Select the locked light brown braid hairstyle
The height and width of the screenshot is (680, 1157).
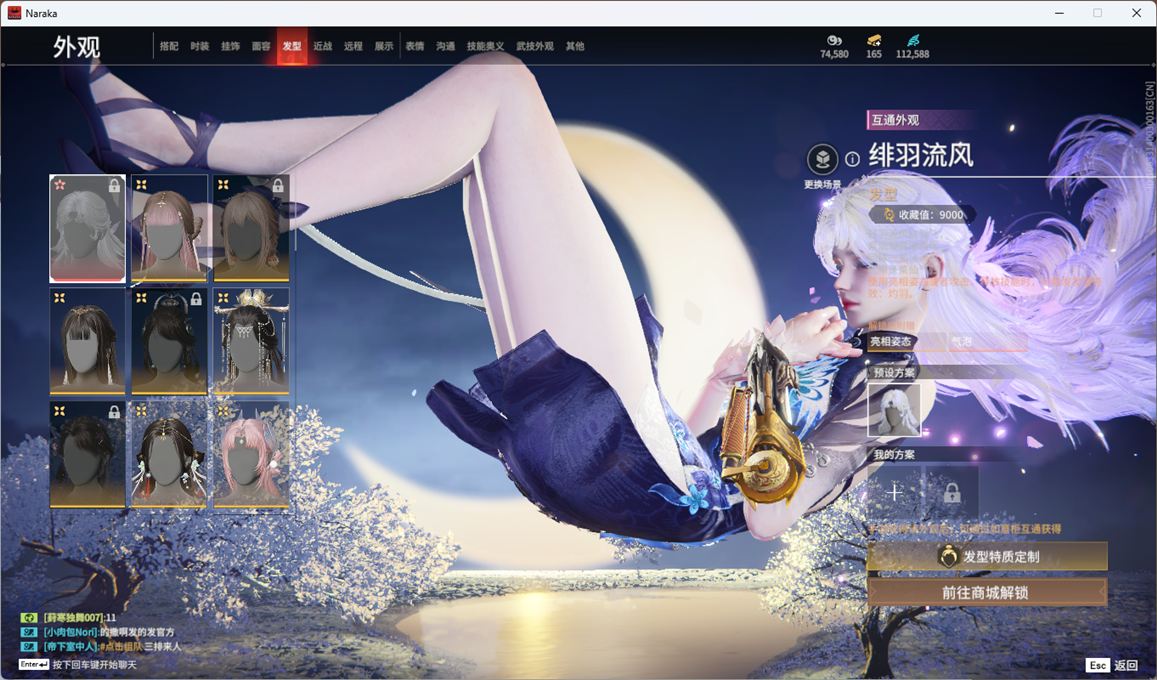coord(251,228)
